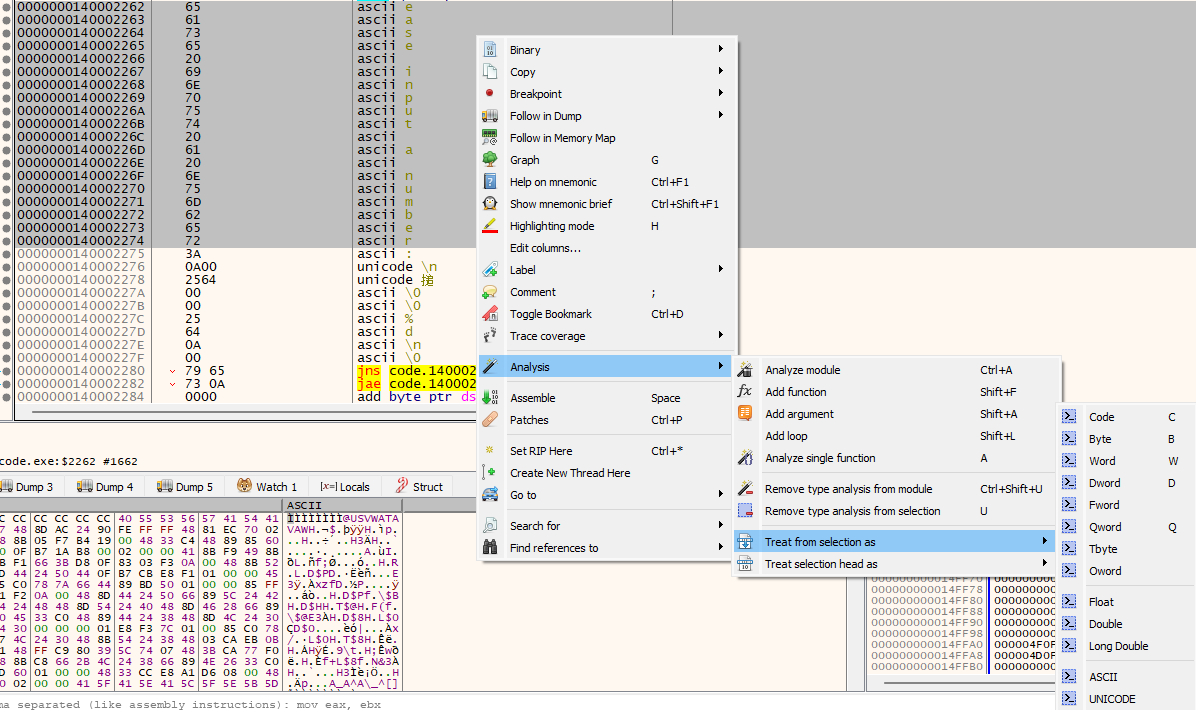Expand the Copy submenu arrow
Screen dimensions: 1196x710
(721, 71)
